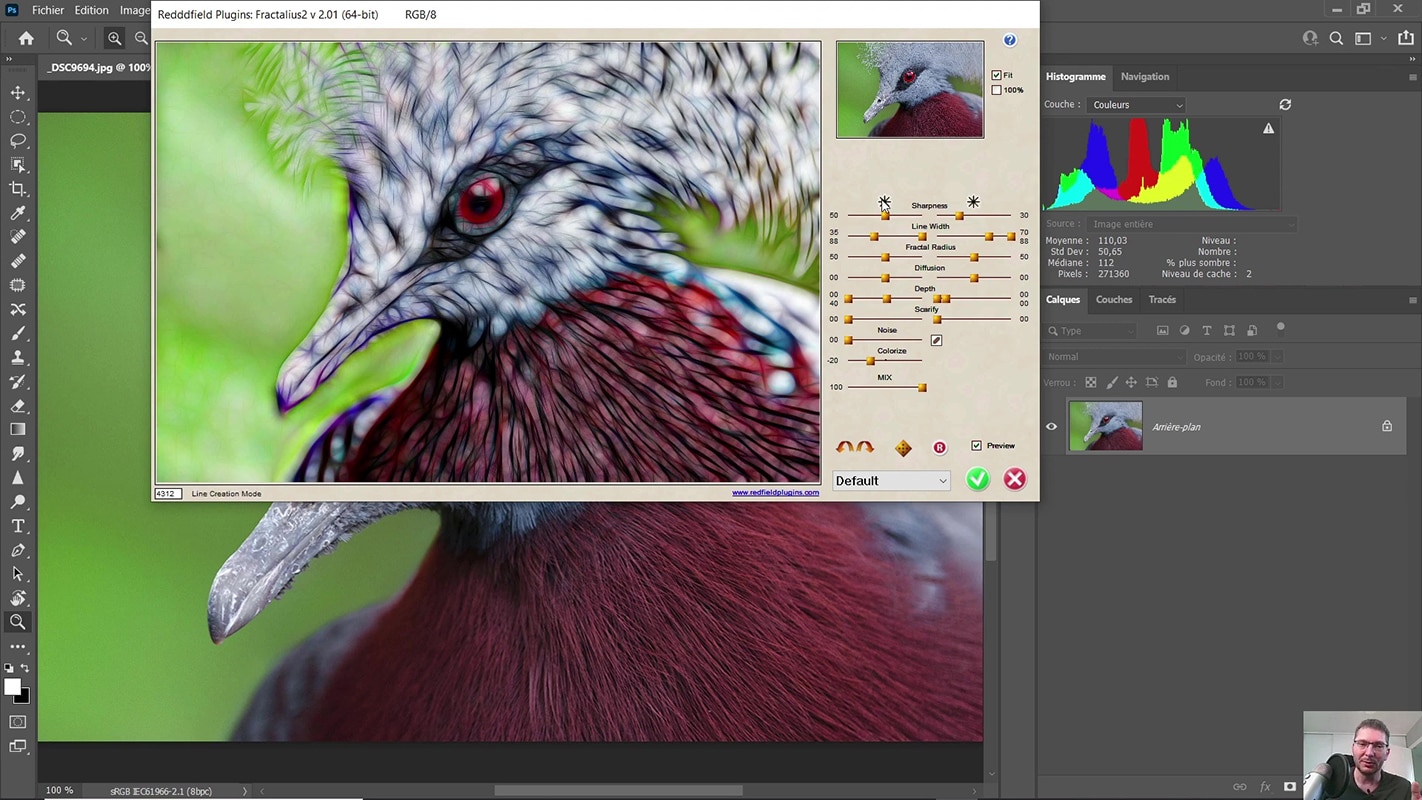This screenshot has height=800, width=1422.
Task: Apply Fractalius with the green checkmark button
Action: 978,480
